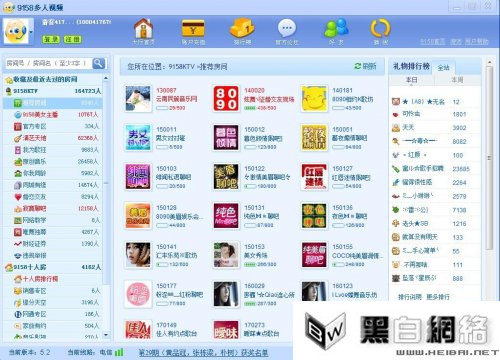Click sidebar scroll down arrow
Viewport: 500px width, 360px height.
[x=106, y=335]
